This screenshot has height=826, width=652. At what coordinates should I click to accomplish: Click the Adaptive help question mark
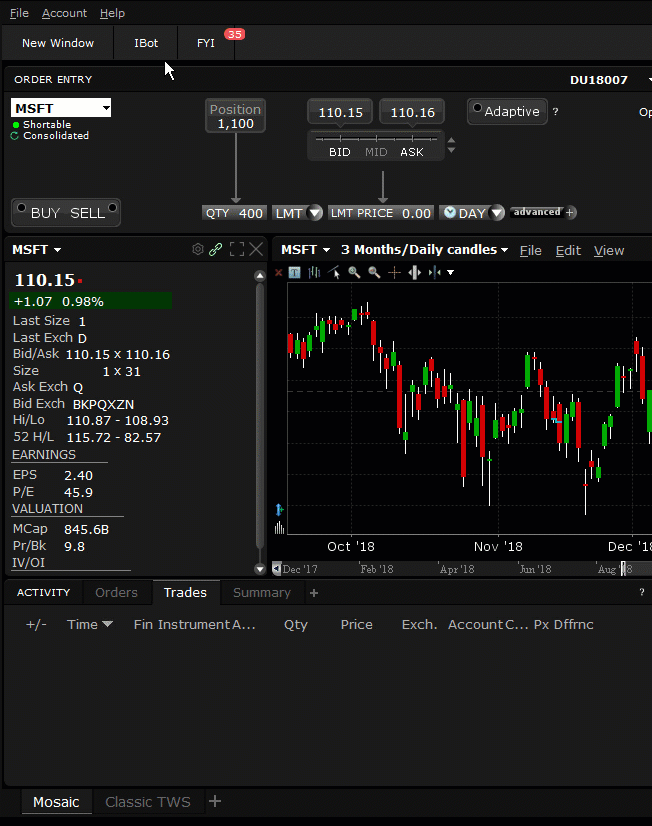(x=555, y=112)
